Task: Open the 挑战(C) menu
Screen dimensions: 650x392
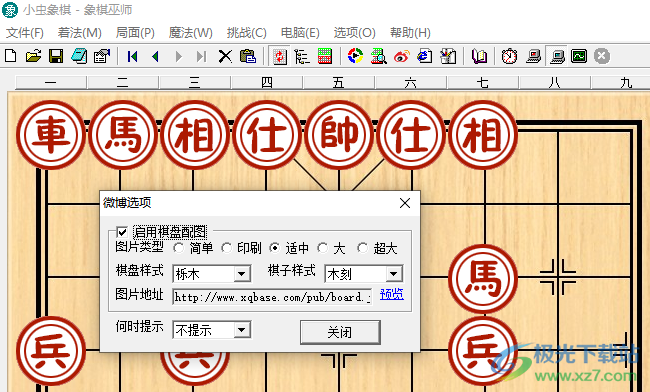Action: (247, 33)
